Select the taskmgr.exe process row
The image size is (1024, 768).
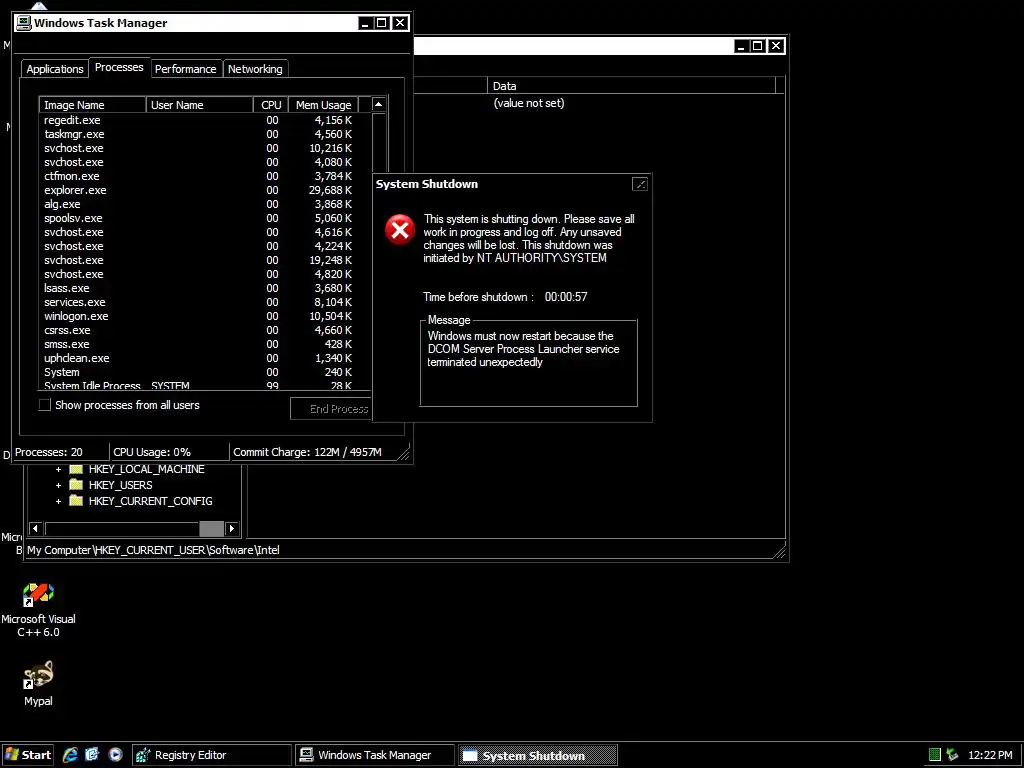204,134
